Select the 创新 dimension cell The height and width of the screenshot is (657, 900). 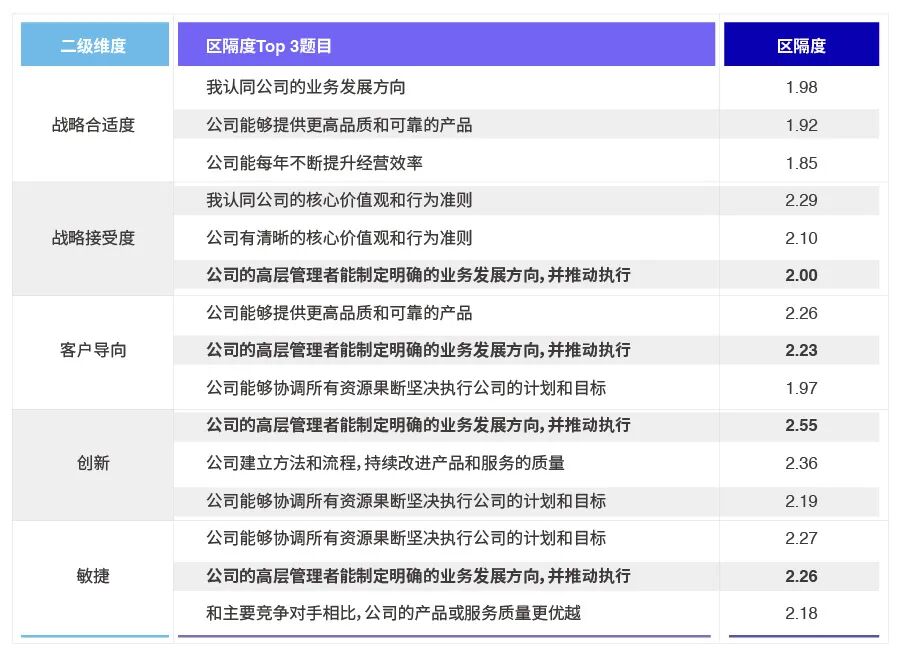[x=93, y=463]
